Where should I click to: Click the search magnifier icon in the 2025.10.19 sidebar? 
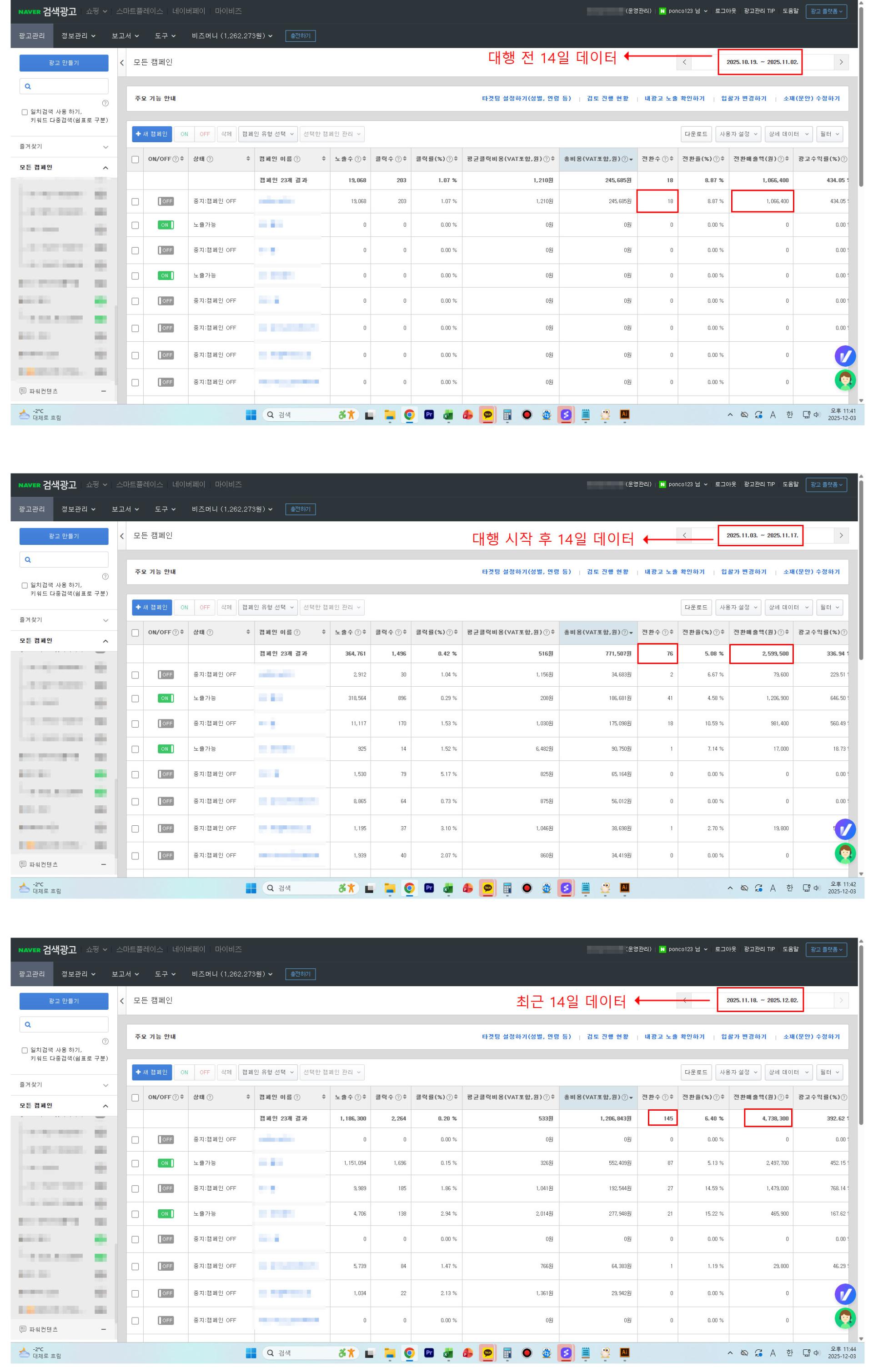28,87
